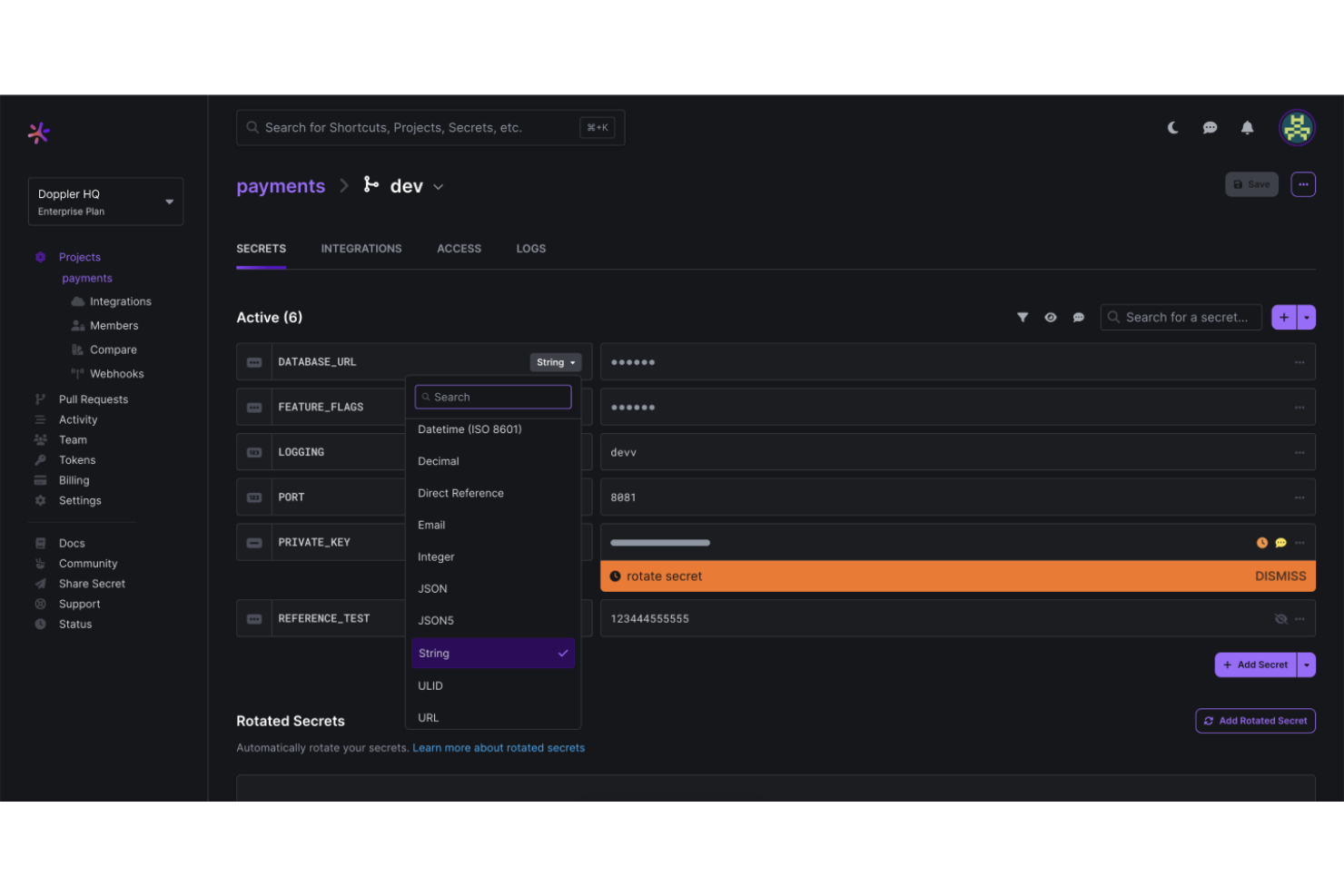Expand the dev environment selector chevron

tap(439, 186)
